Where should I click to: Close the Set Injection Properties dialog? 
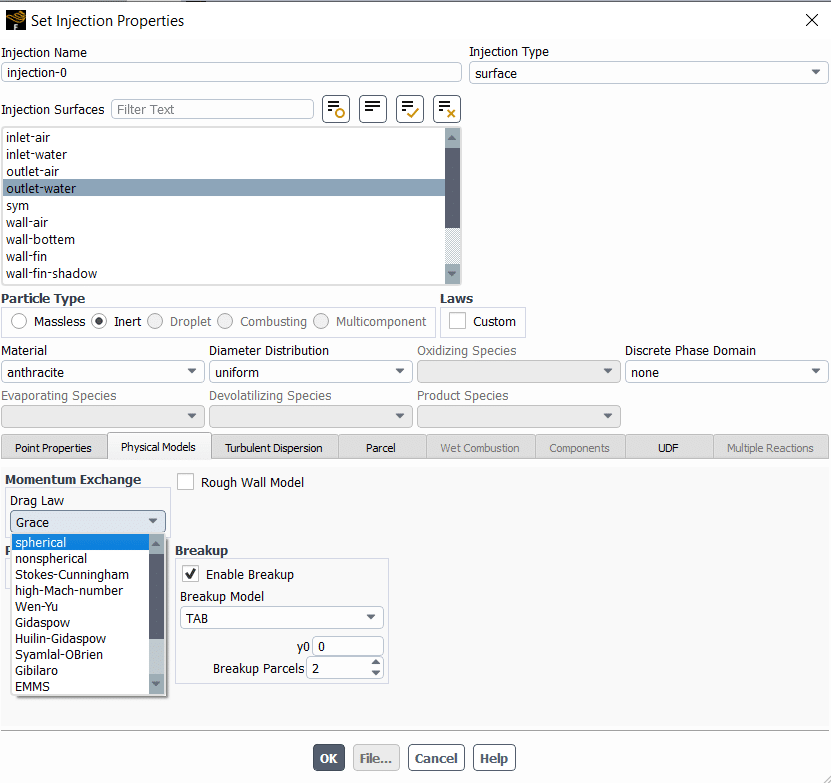click(810, 20)
